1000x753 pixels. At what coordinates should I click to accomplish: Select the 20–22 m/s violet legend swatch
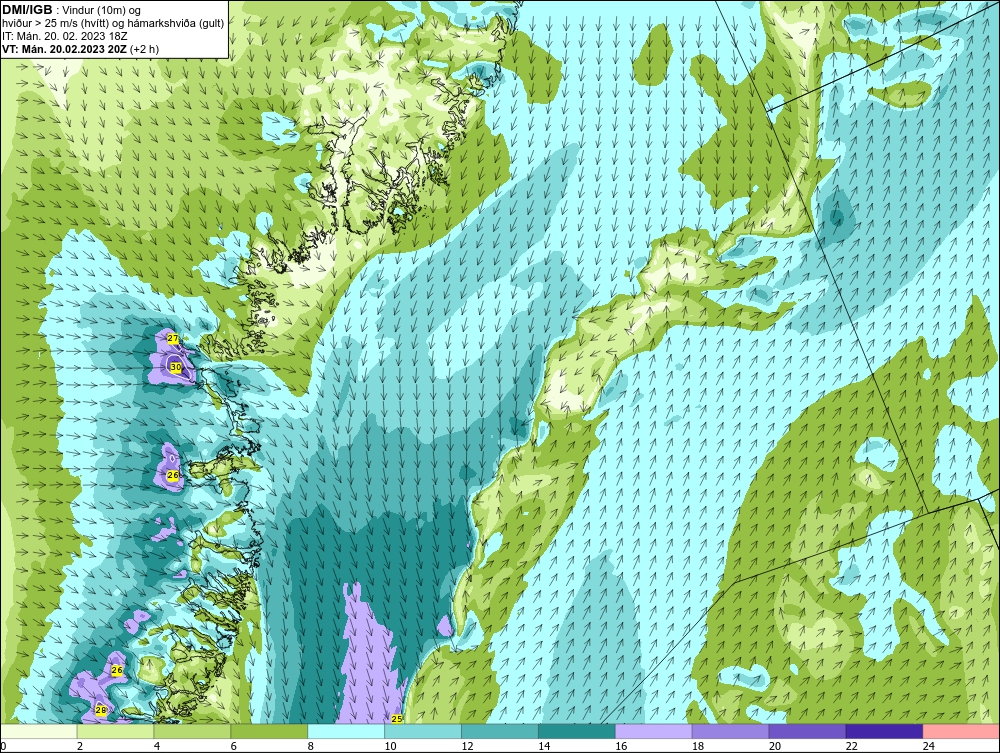(807, 731)
